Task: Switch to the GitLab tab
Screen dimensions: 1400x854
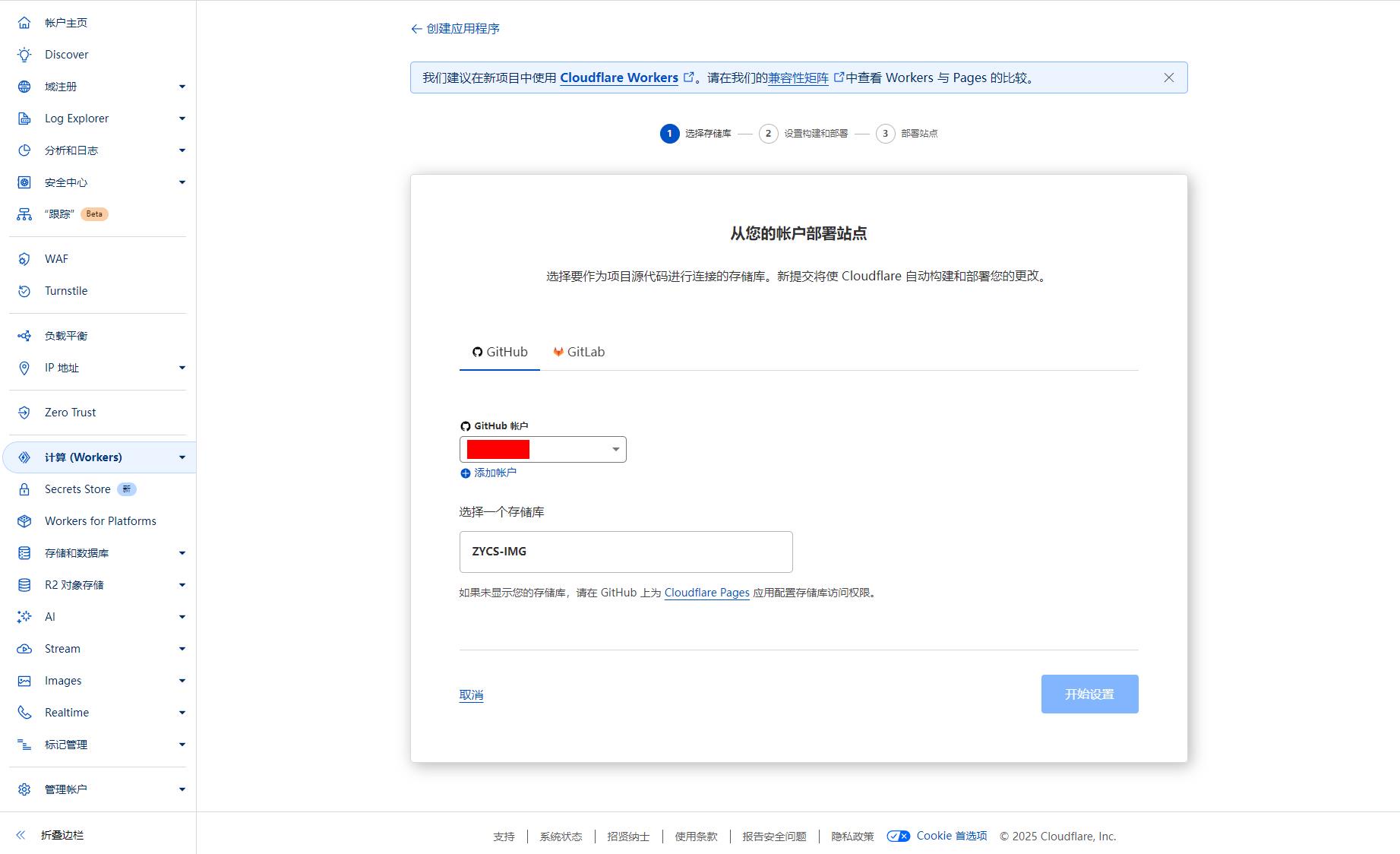Action: pyautogui.click(x=579, y=352)
